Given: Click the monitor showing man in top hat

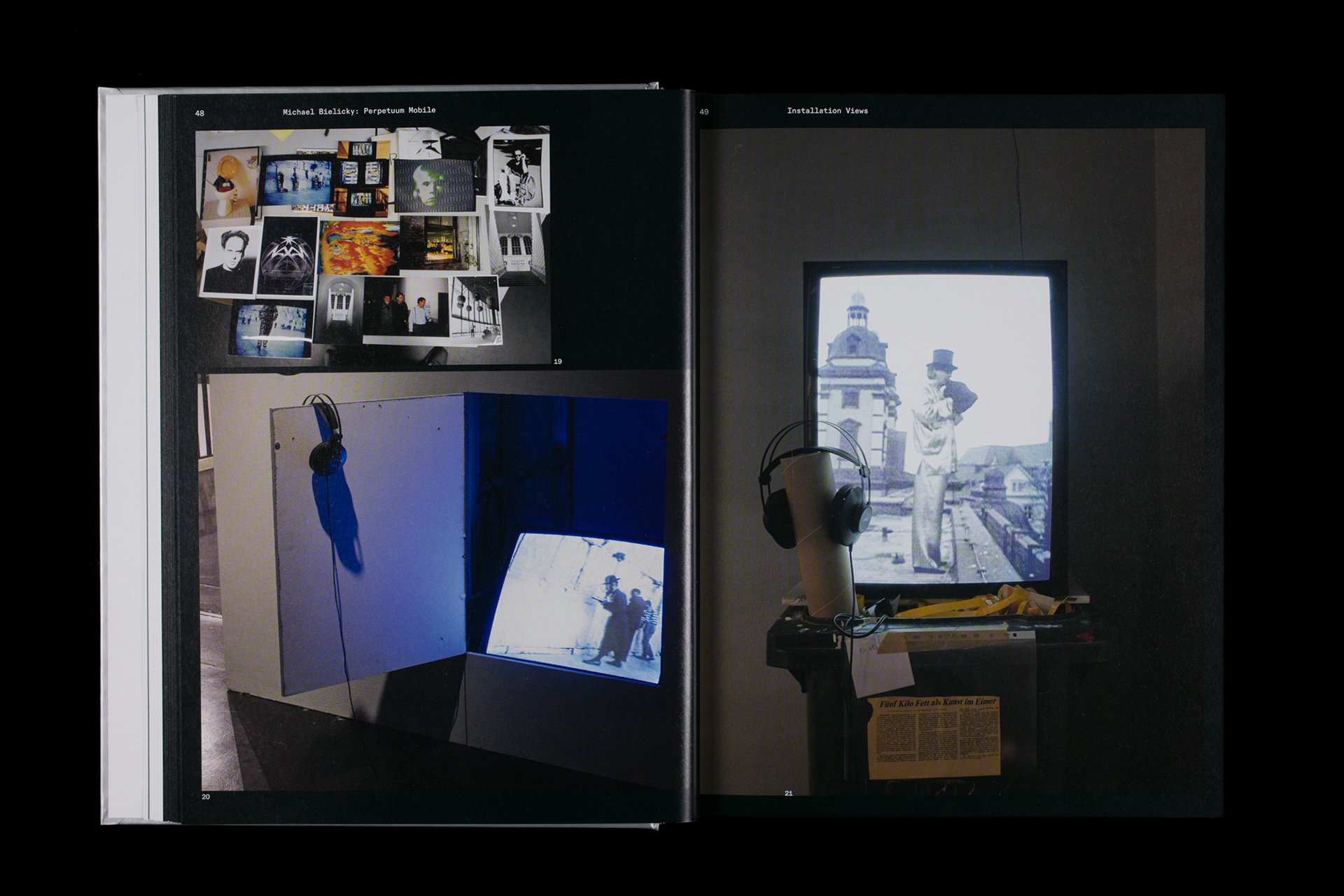Looking at the screenshot, I should coord(935,429).
